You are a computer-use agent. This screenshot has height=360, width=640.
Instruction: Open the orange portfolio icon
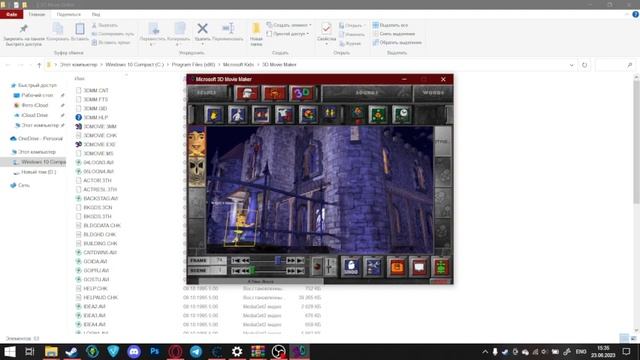click(397, 267)
